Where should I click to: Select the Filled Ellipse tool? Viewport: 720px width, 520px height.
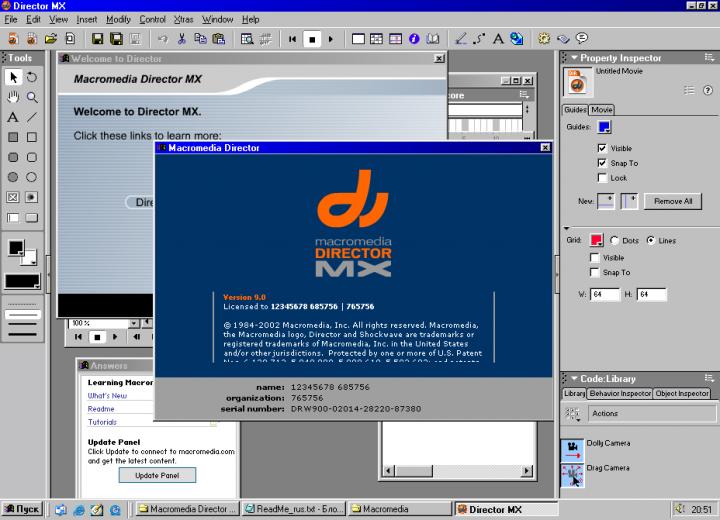pyautogui.click(x=13, y=177)
